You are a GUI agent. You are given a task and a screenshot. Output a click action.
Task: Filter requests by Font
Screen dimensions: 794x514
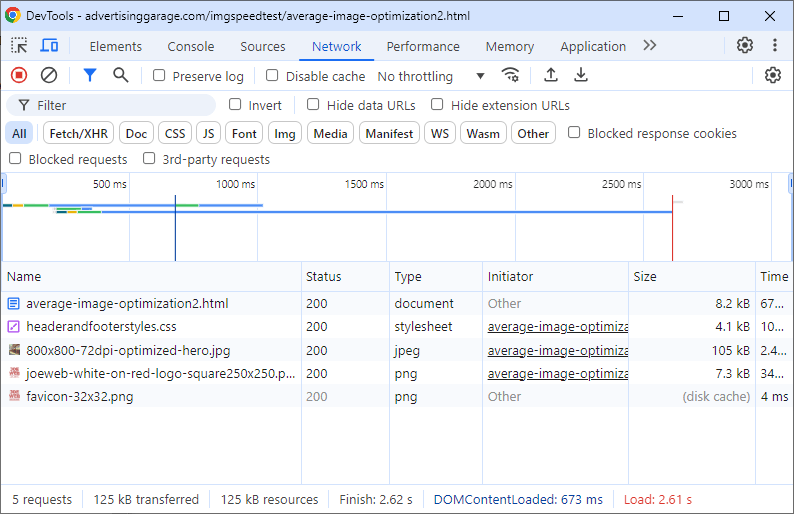[x=244, y=134]
